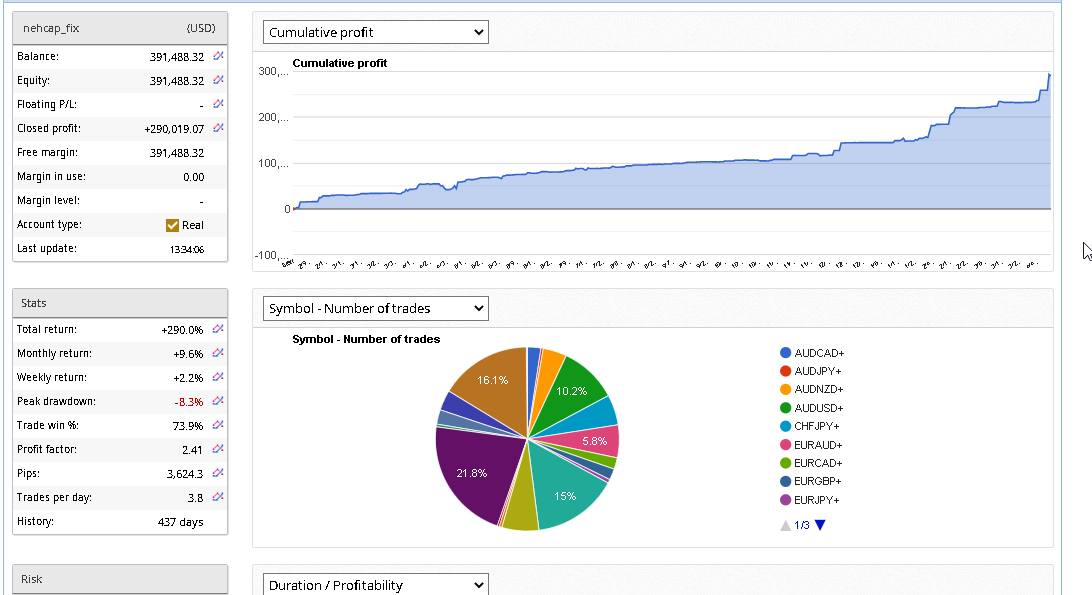The width and height of the screenshot is (1092, 595).
Task: Click chart icon beside Peak drawdown
Action: (218, 401)
